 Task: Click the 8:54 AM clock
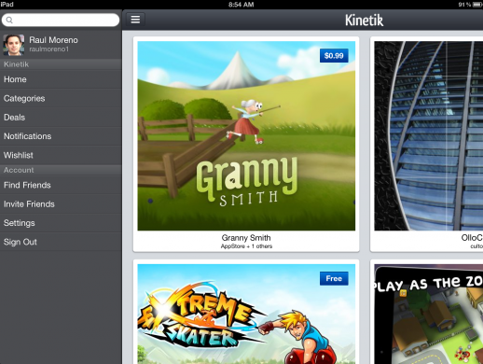pyautogui.click(x=241, y=4)
